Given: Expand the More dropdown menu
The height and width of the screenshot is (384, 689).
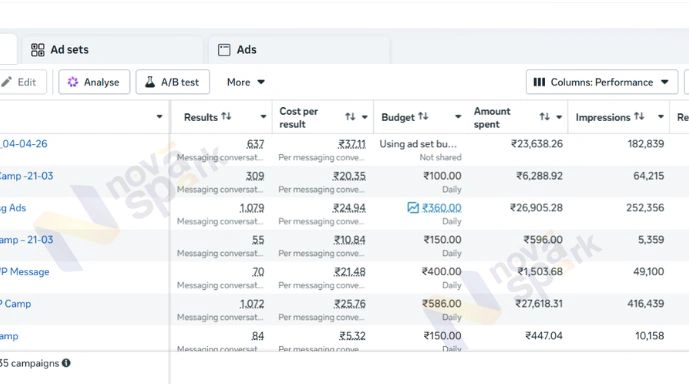Looking at the screenshot, I should [x=245, y=82].
